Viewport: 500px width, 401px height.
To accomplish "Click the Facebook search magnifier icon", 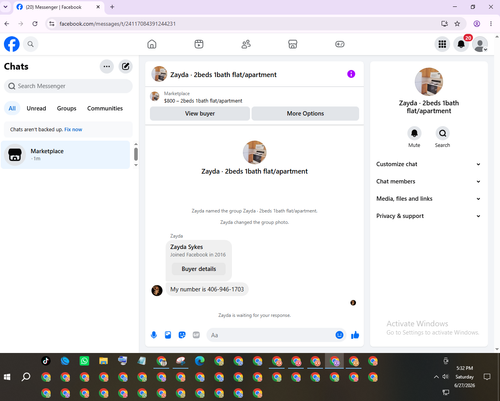I will point(31,44).
